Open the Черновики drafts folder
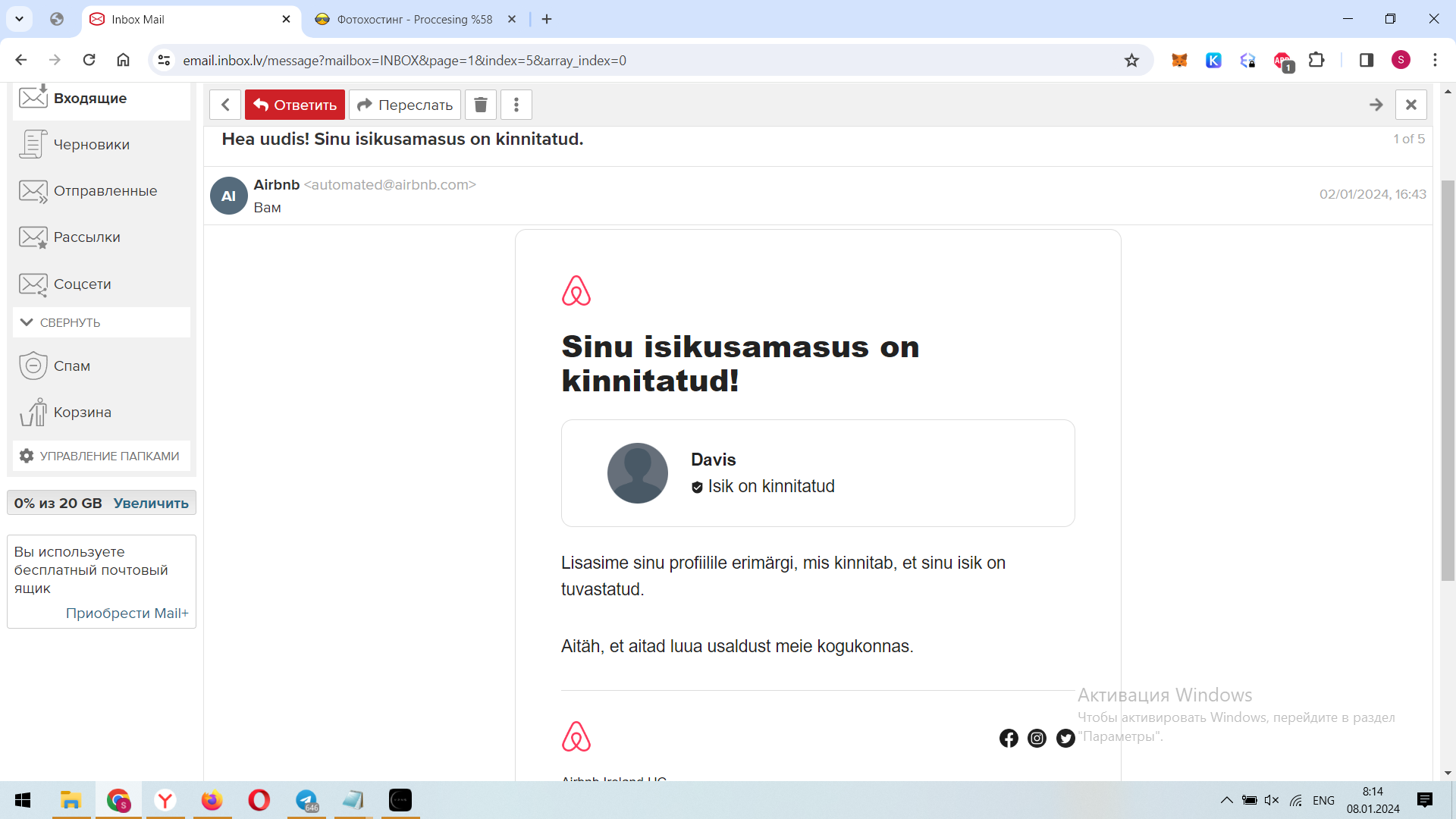 tap(91, 144)
